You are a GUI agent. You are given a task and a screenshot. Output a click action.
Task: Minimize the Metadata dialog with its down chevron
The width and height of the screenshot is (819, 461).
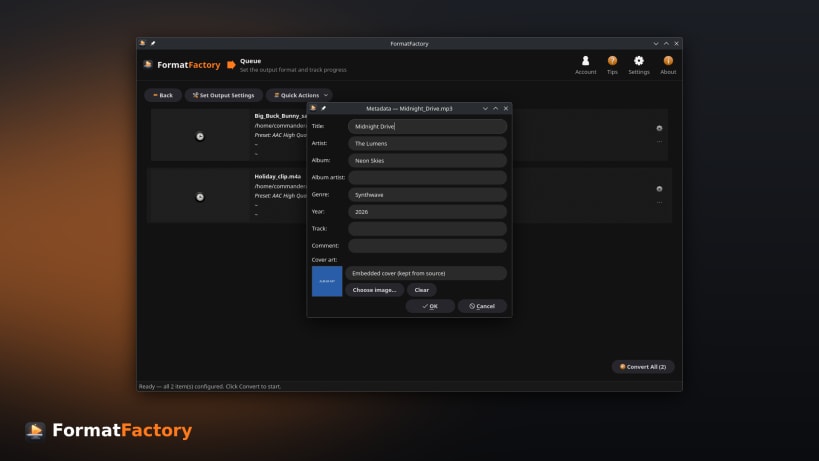click(485, 108)
